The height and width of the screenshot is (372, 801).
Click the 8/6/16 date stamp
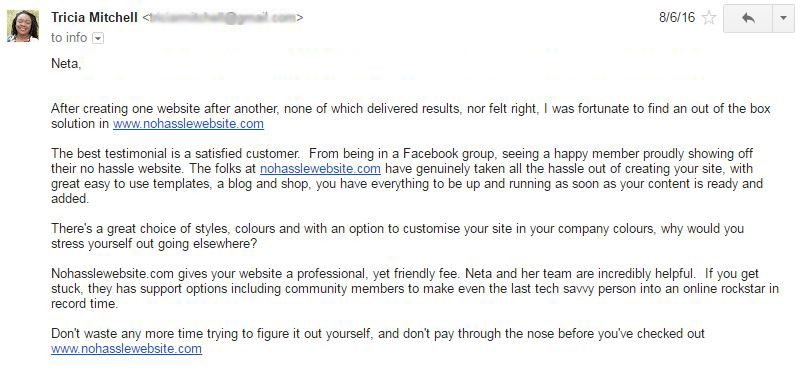(x=677, y=17)
